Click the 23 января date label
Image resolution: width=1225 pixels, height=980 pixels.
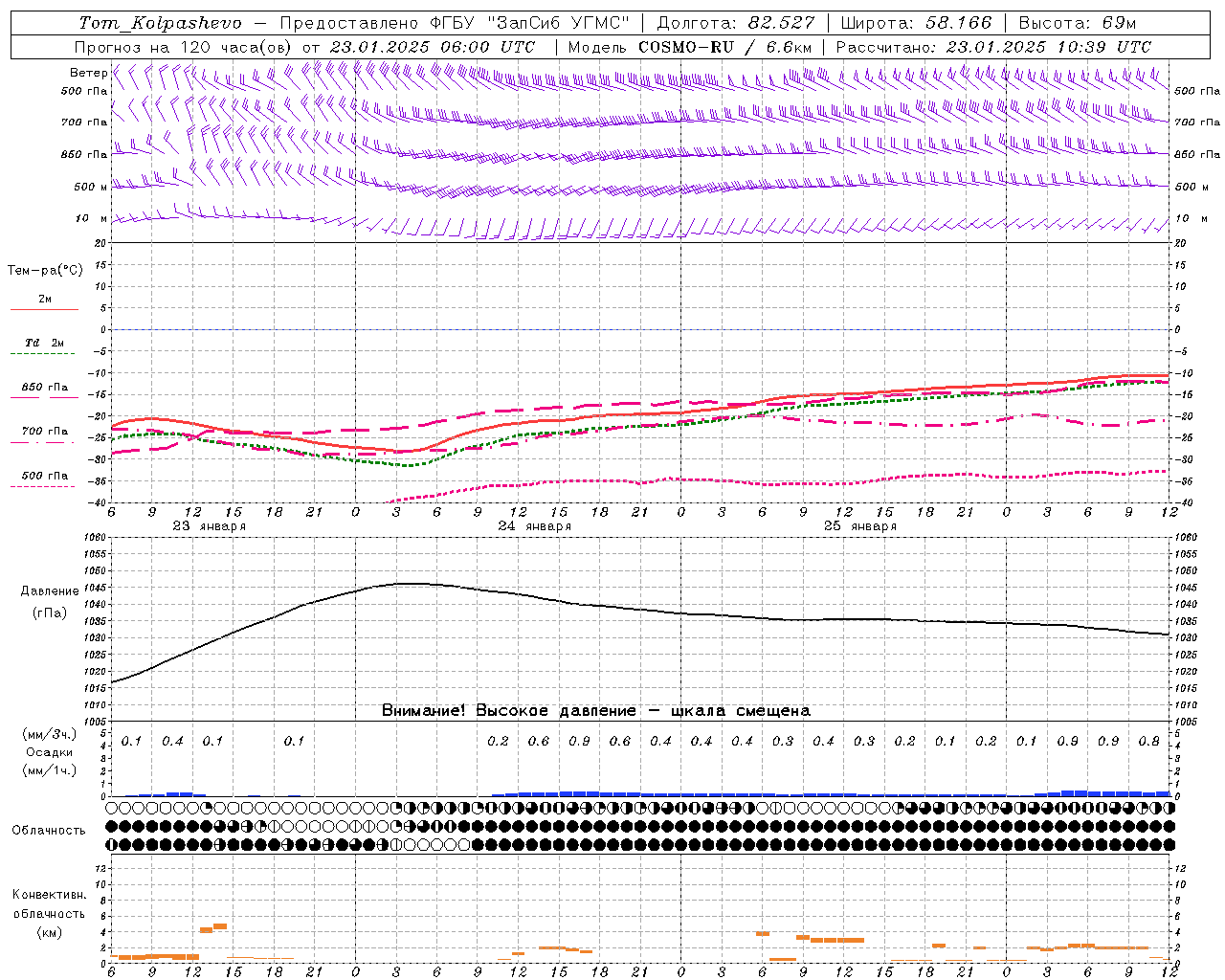click(x=209, y=526)
